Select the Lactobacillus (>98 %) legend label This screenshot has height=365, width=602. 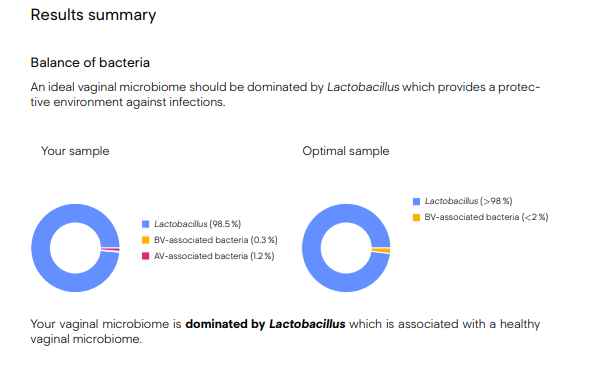click(x=468, y=201)
